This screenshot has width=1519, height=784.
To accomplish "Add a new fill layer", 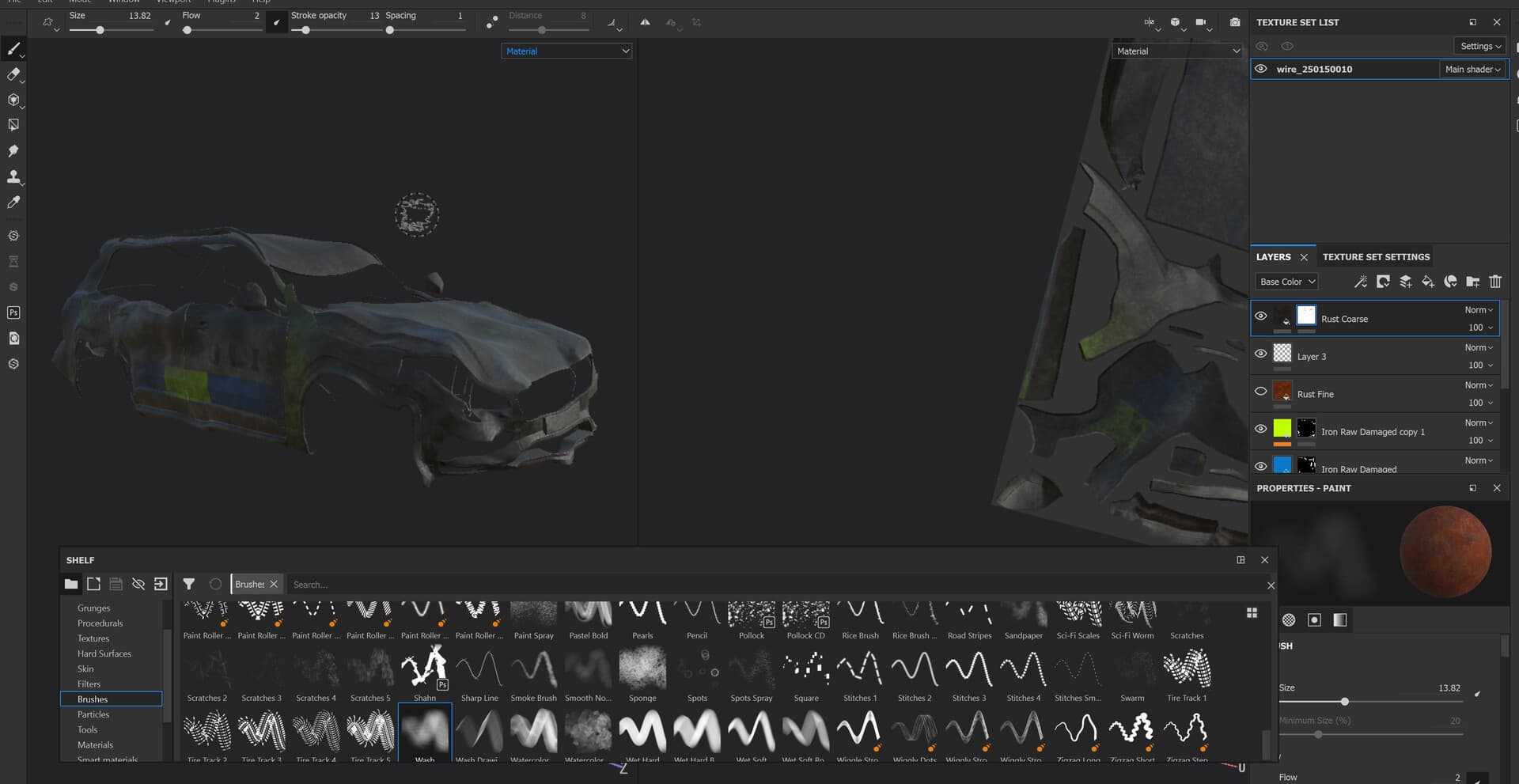I will click(x=1428, y=282).
